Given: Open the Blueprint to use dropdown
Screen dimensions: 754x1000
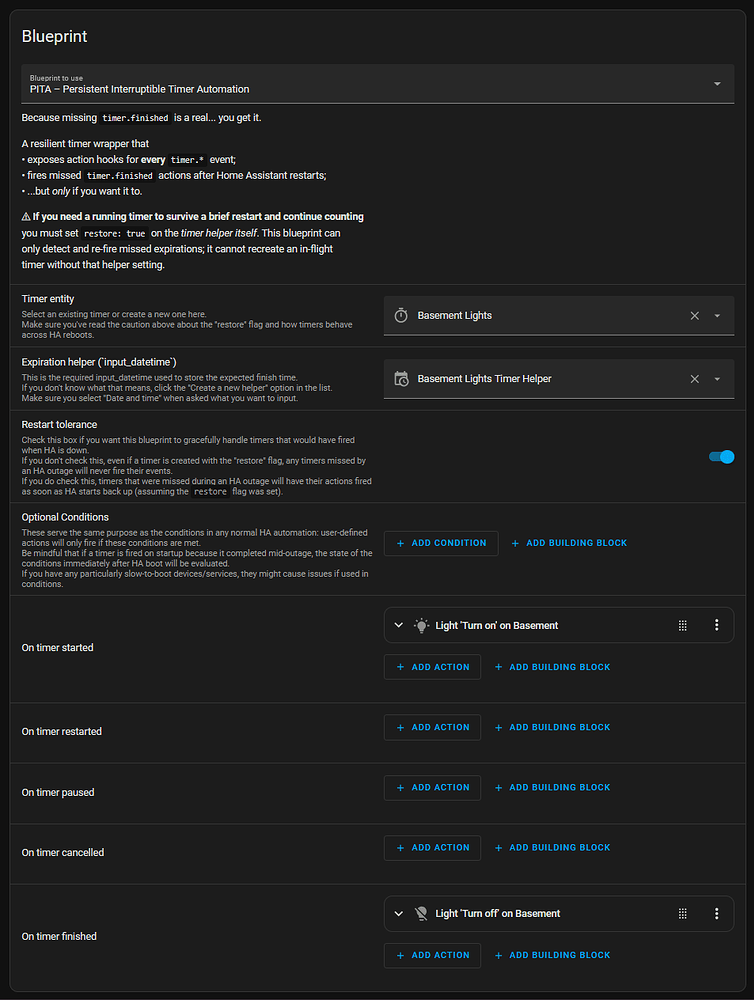Looking at the screenshot, I should click(x=717, y=84).
